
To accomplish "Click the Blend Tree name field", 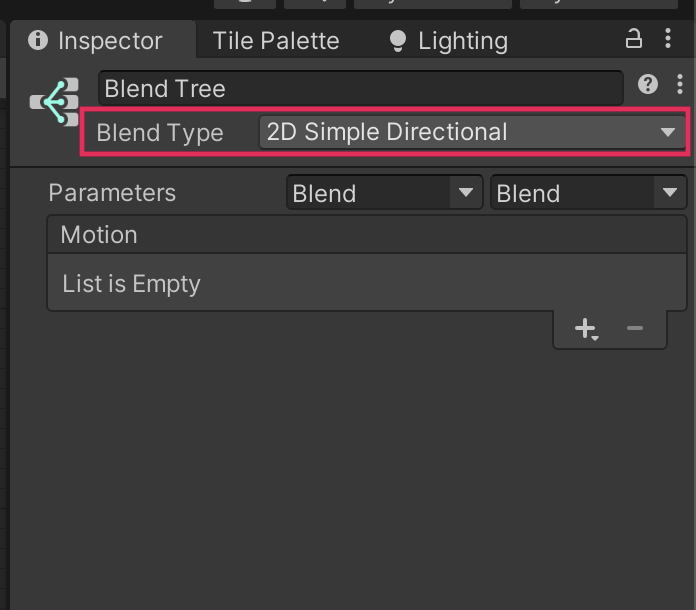I will 360,87.
